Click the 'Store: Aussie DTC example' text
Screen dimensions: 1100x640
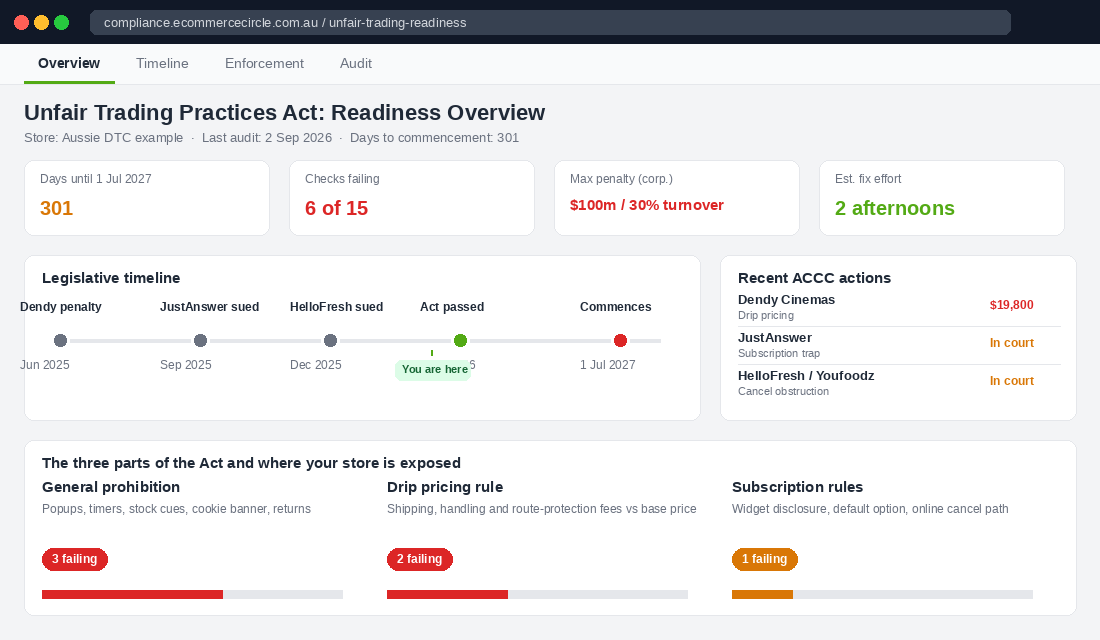tap(103, 138)
